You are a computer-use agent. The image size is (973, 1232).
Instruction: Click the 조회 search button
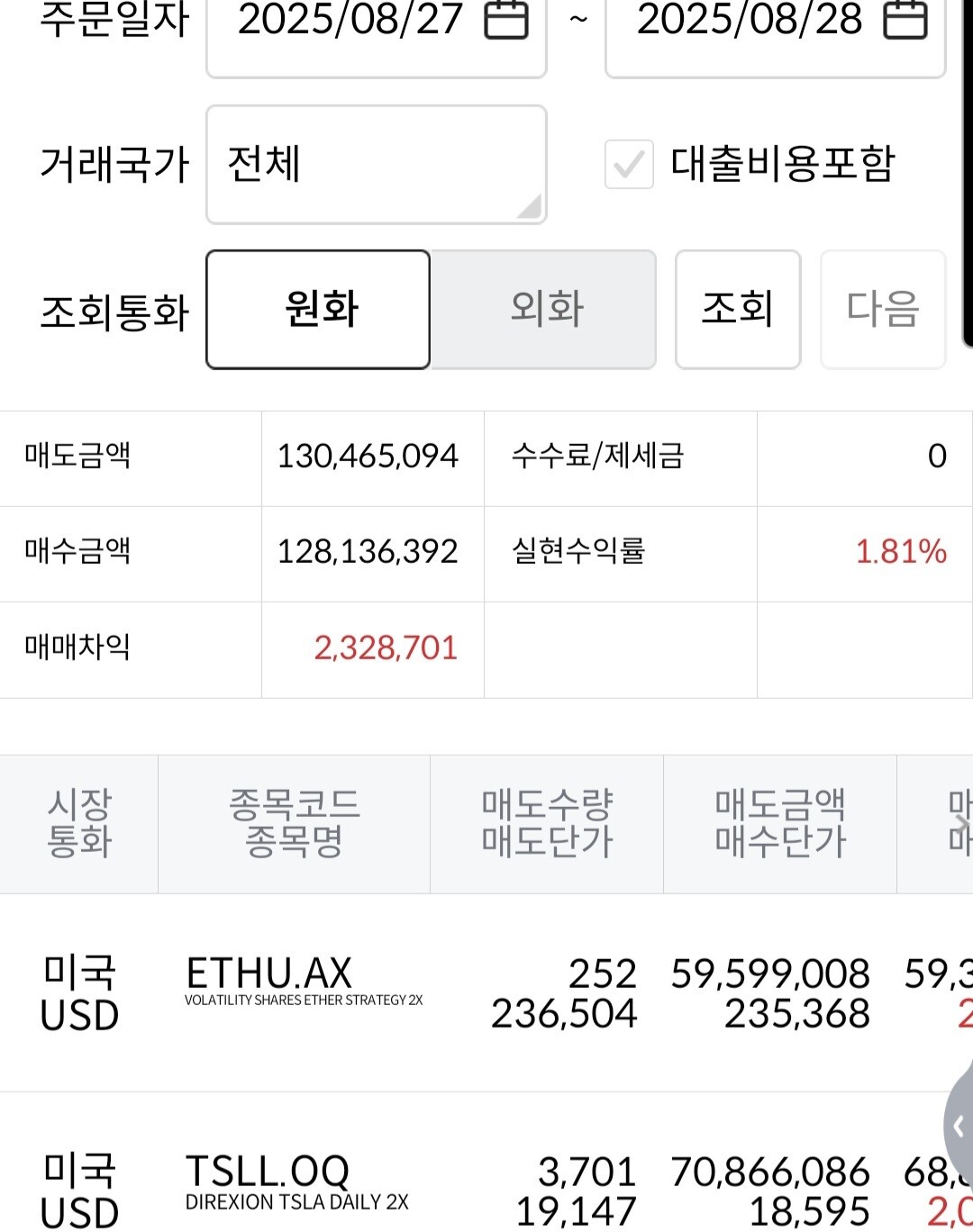(x=738, y=309)
